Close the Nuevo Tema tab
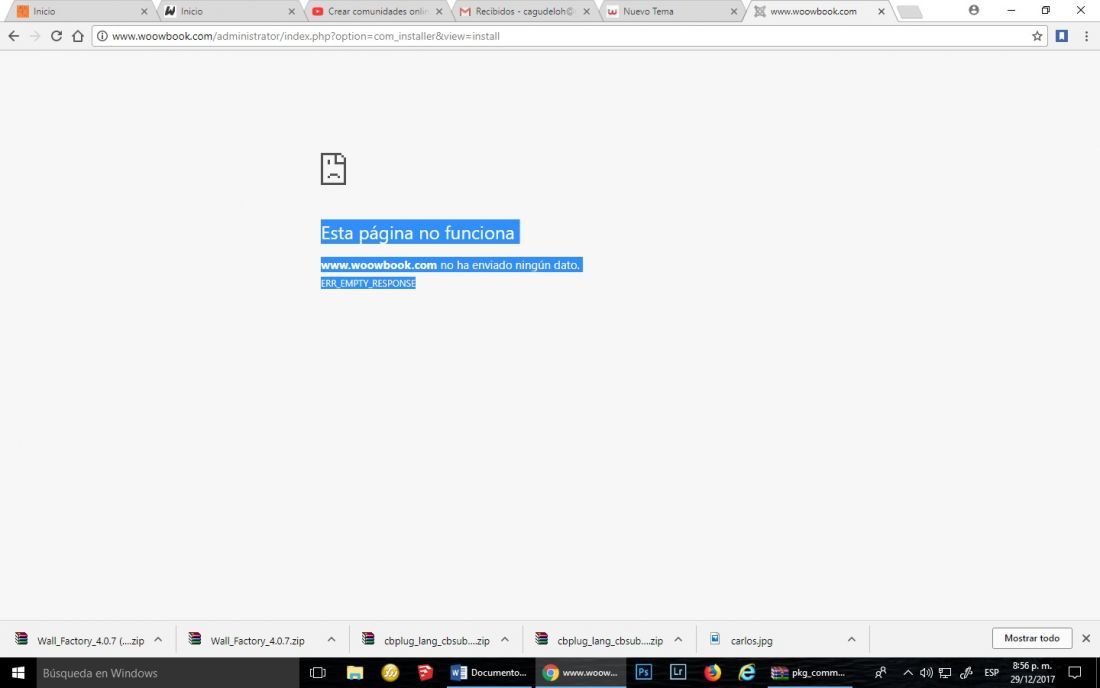 tap(734, 11)
